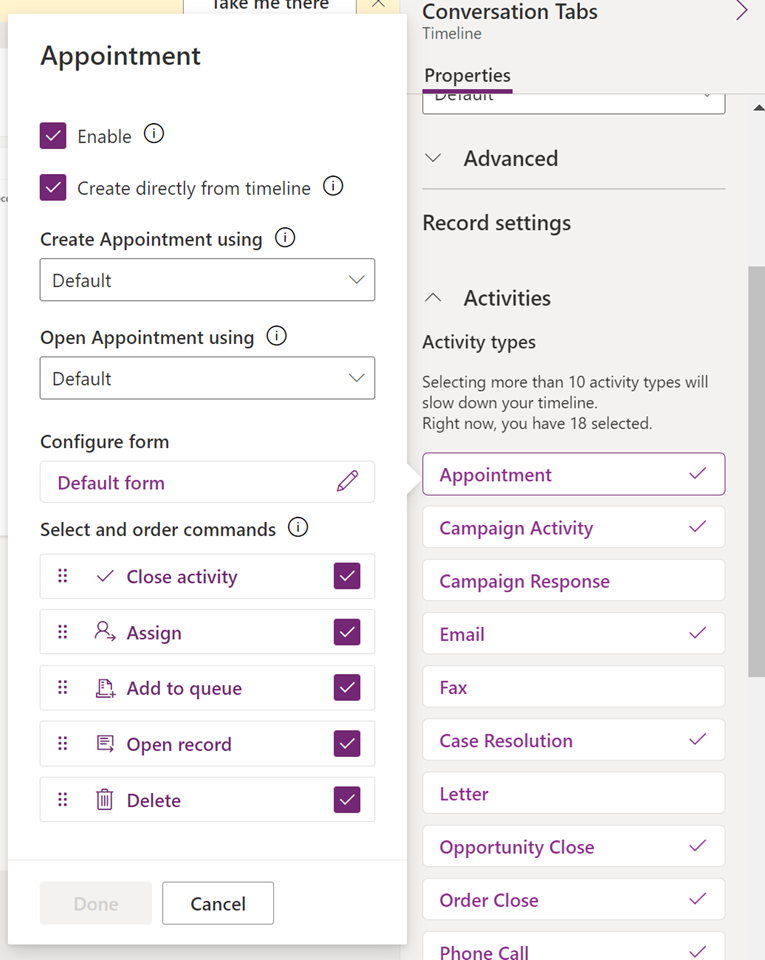Click the Assign command's person icon
The width and height of the screenshot is (765, 960).
point(102,632)
